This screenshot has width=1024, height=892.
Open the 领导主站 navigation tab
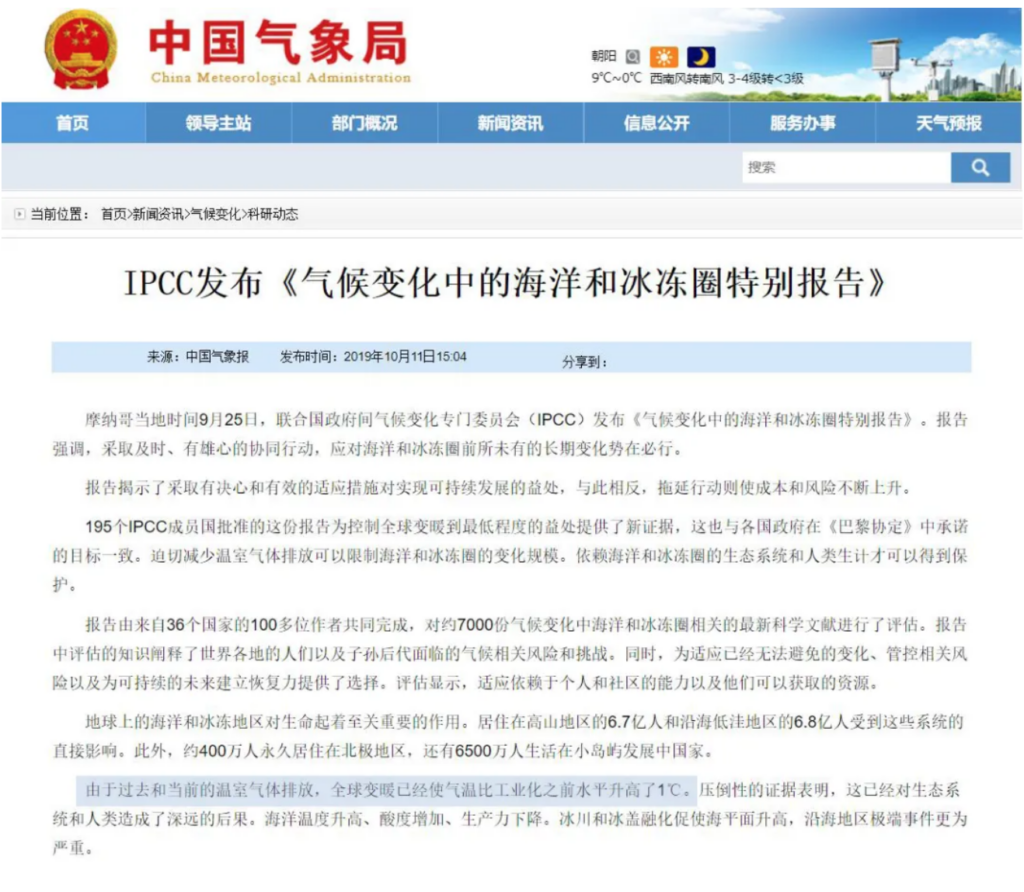click(218, 123)
